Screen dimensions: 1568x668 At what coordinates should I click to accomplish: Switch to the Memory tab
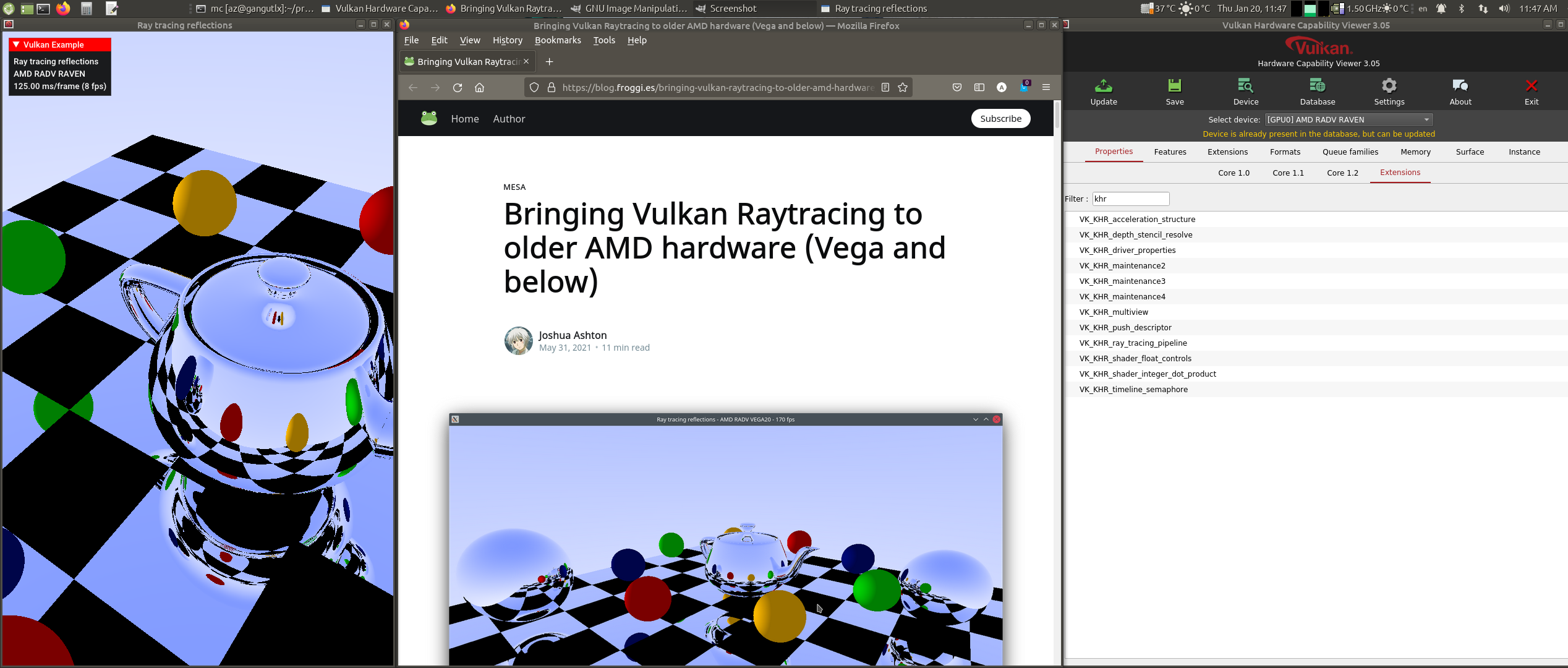click(1415, 152)
